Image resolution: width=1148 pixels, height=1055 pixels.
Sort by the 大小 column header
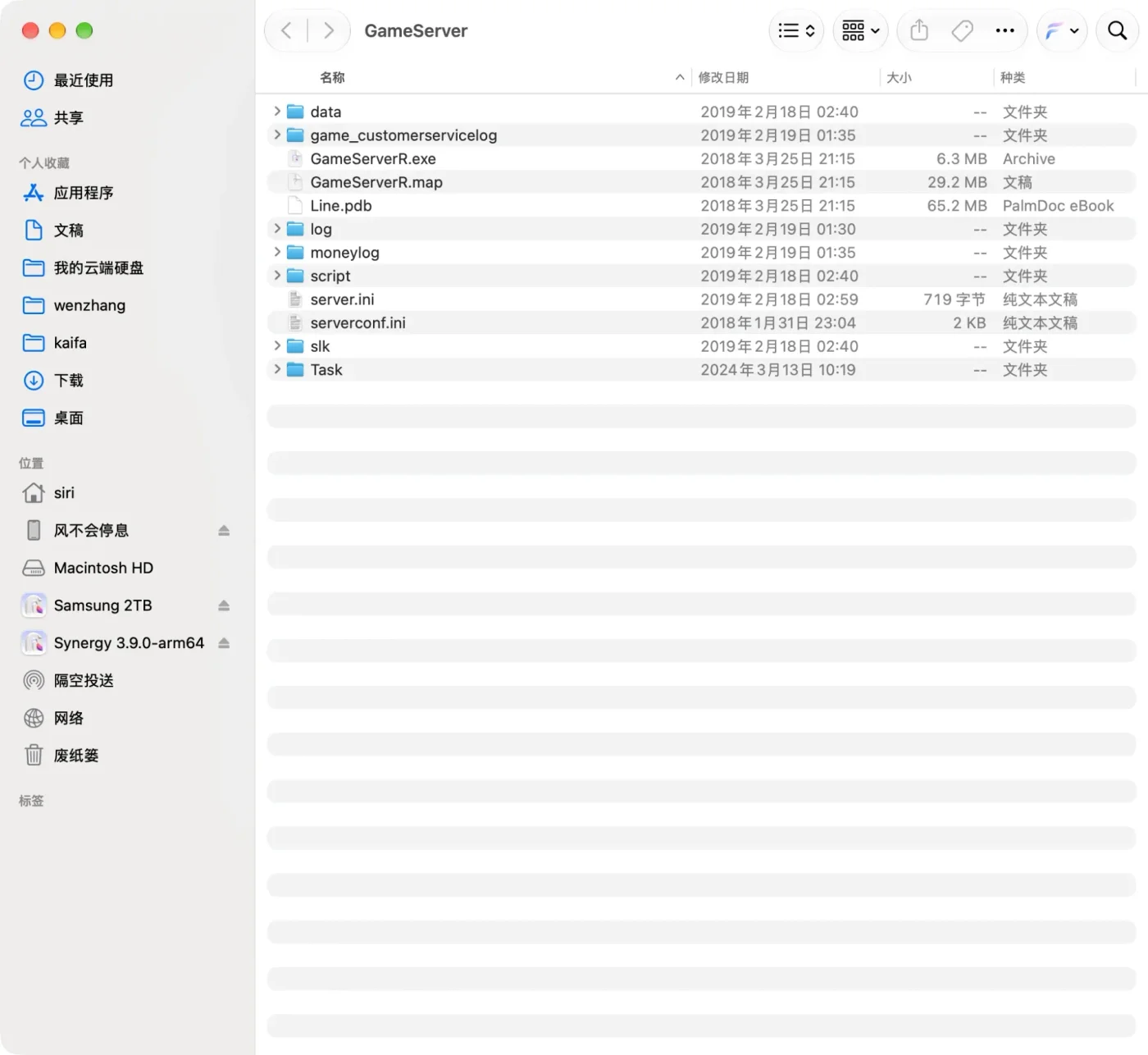click(899, 78)
